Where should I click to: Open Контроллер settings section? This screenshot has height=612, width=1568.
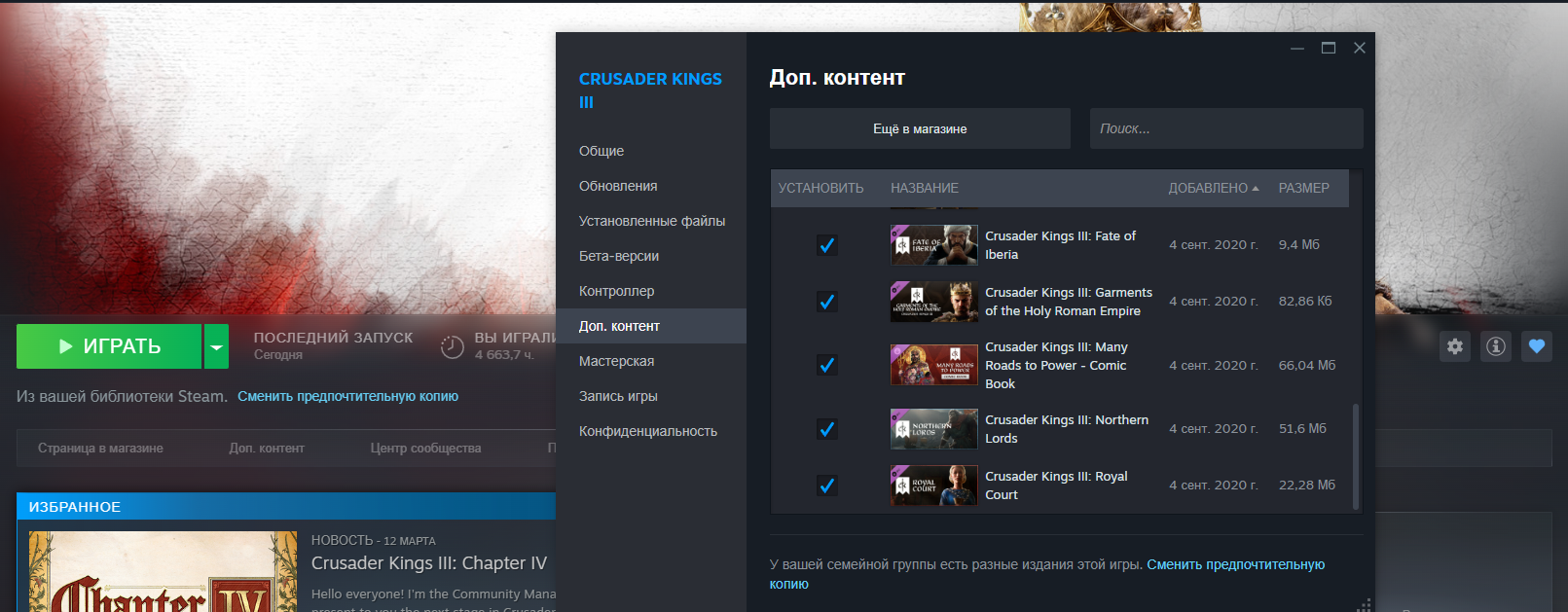tap(651, 291)
